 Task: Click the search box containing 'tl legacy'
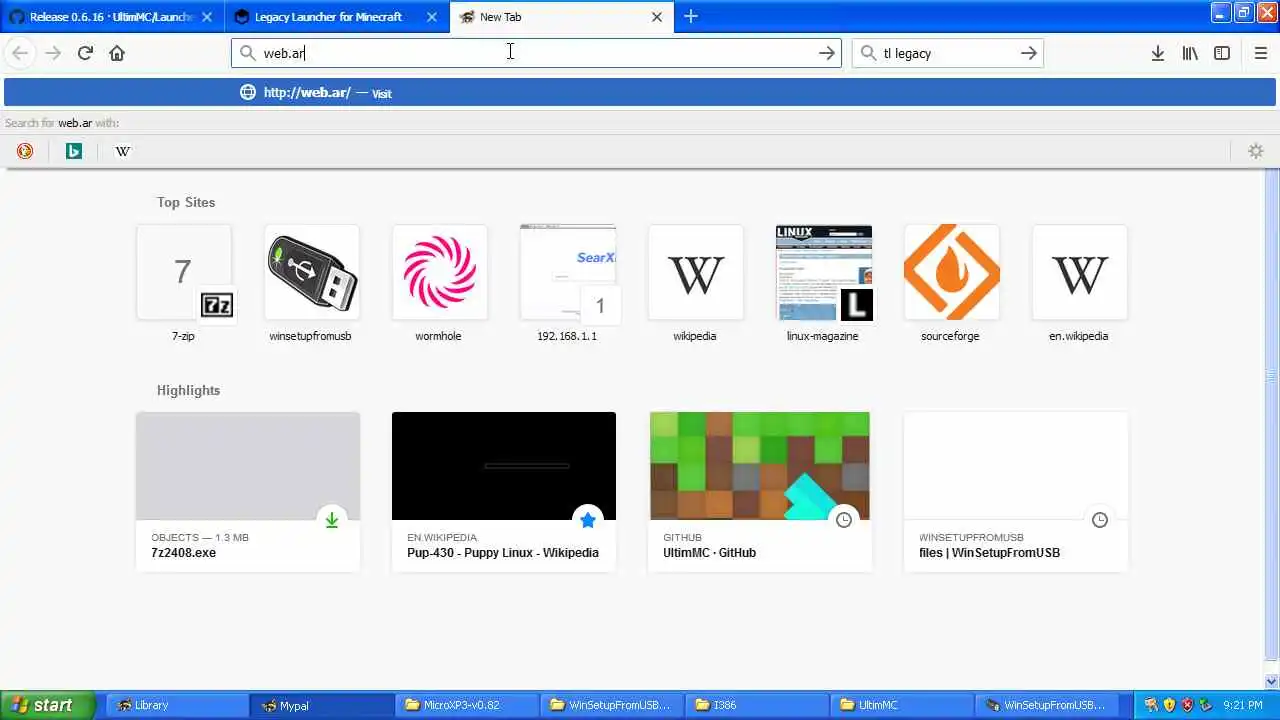[947, 53]
